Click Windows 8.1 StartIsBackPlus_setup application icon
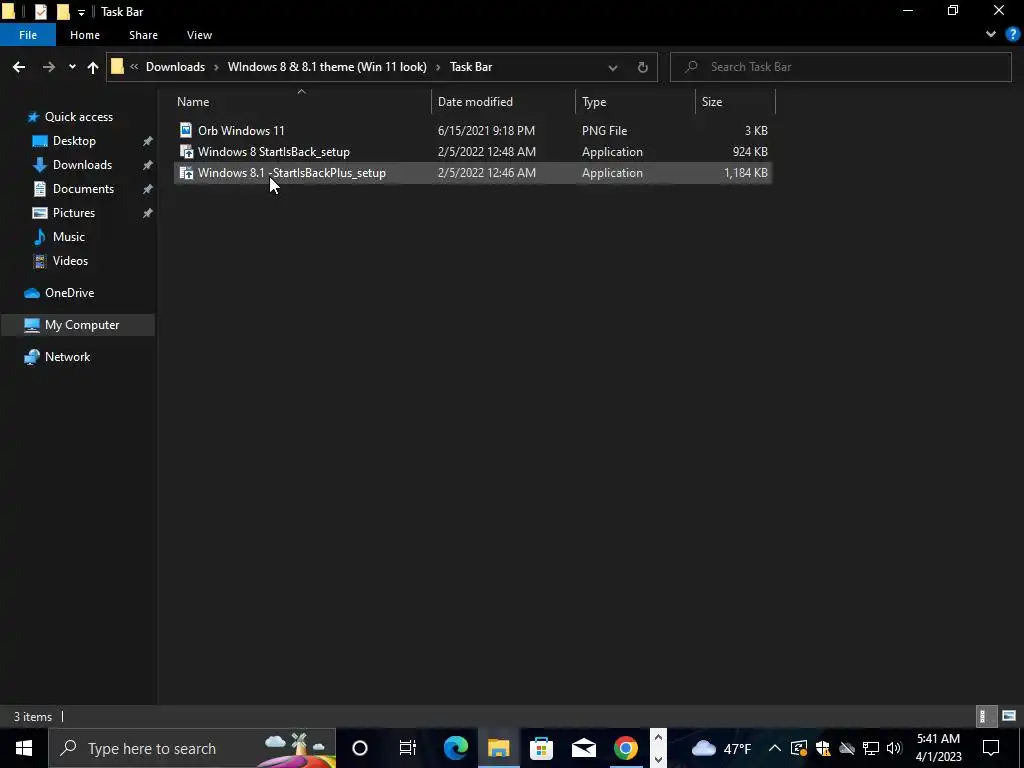This screenshot has width=1024, height=768. [186, 172]
